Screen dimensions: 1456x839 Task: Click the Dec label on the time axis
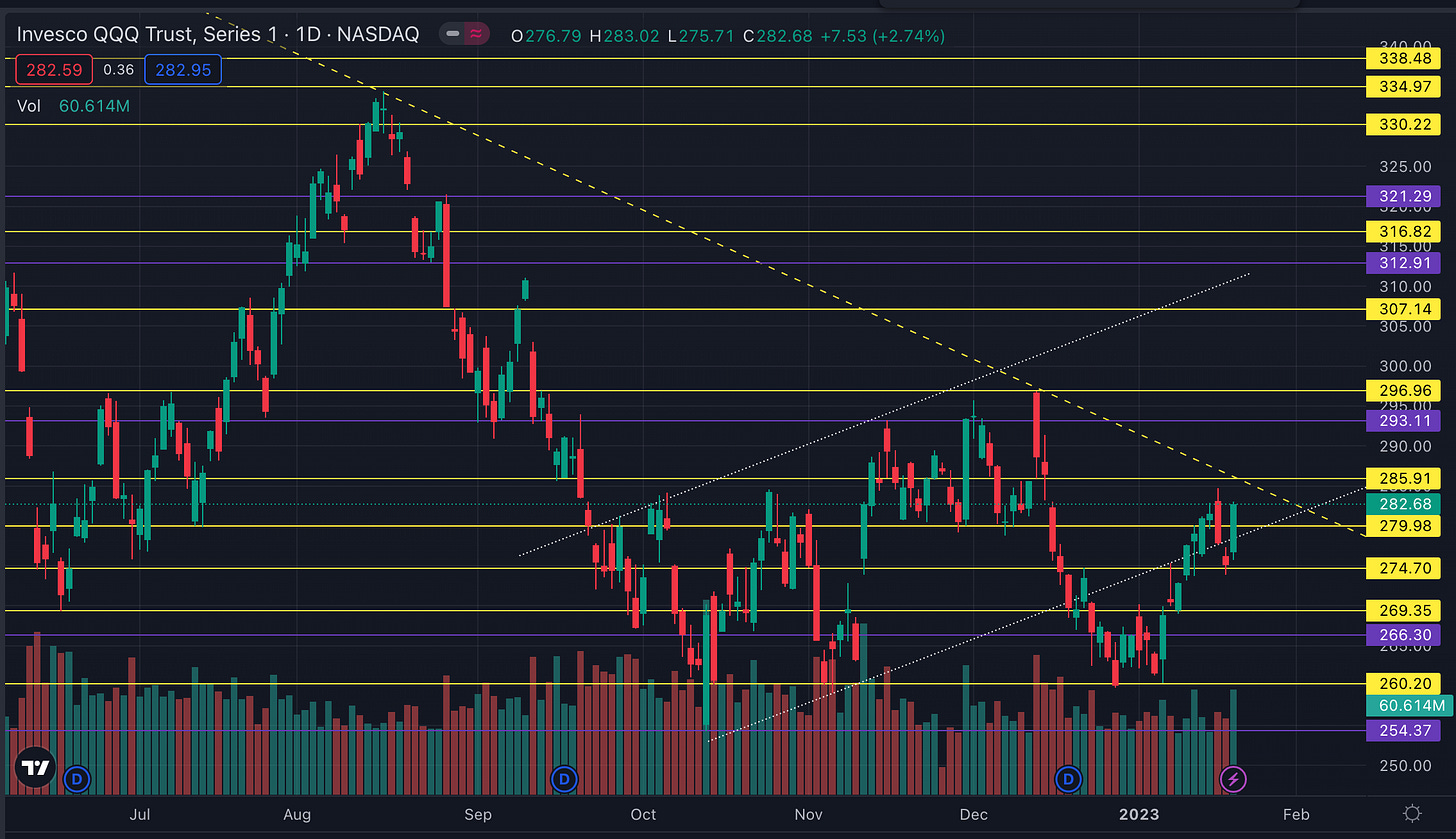pos(973,814)
